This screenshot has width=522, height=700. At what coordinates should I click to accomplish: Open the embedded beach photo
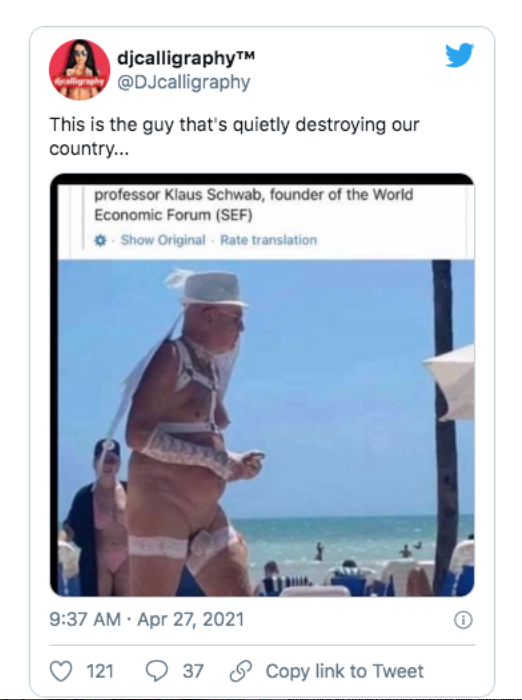[x=266, y=428]
